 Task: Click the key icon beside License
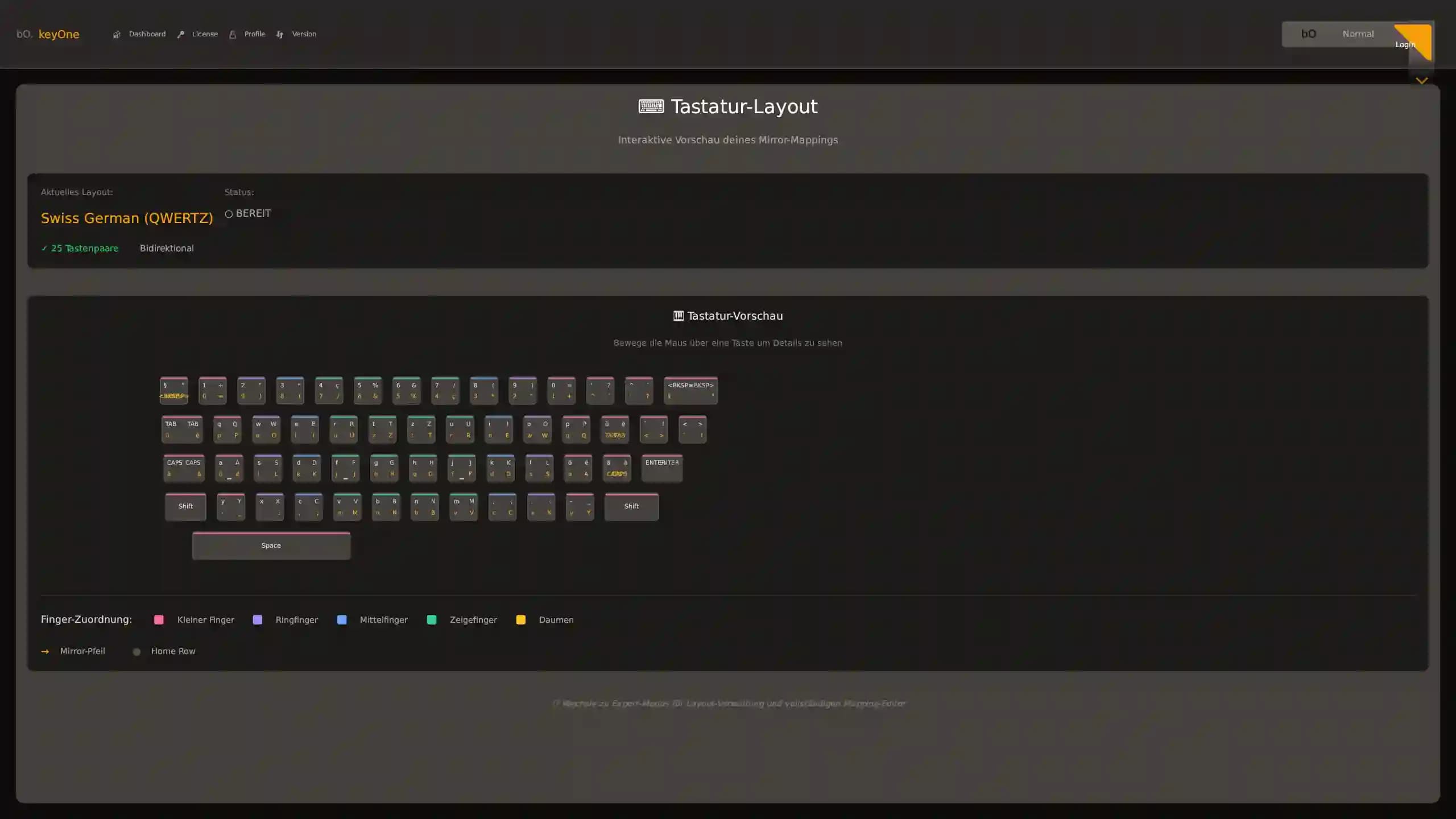coord(181,34)
